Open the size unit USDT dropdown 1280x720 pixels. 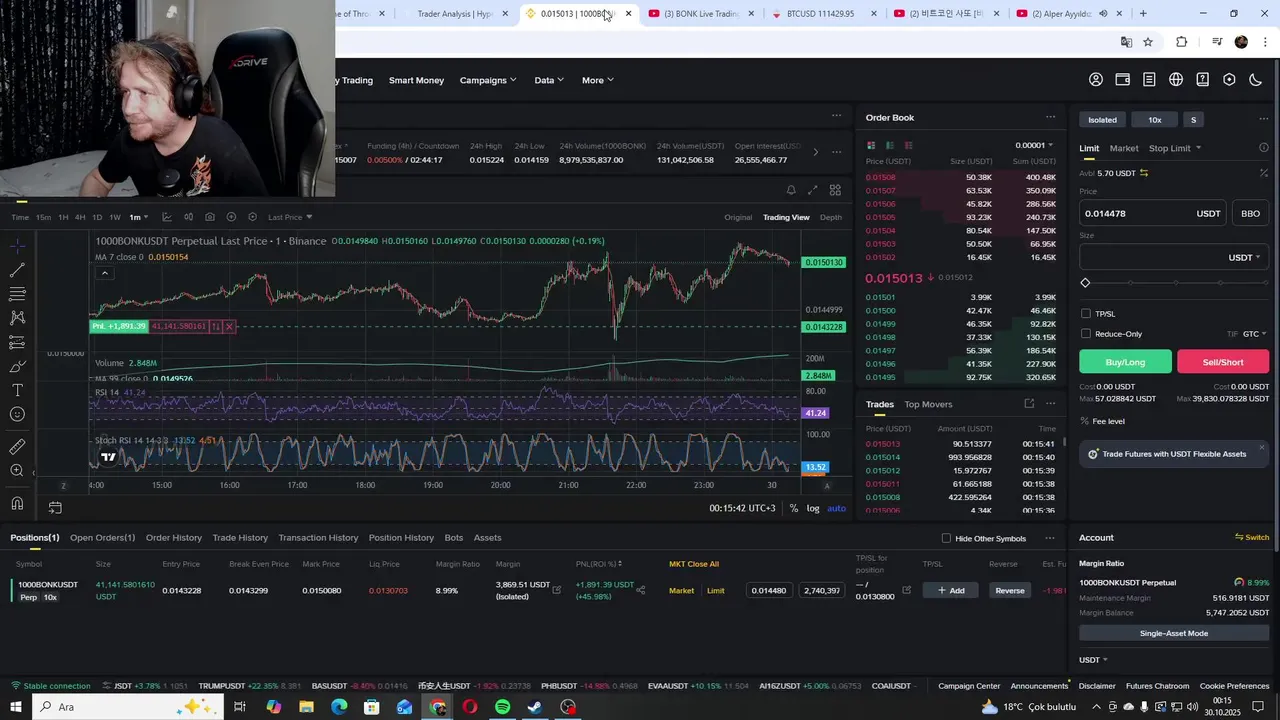coord(1244,257)
